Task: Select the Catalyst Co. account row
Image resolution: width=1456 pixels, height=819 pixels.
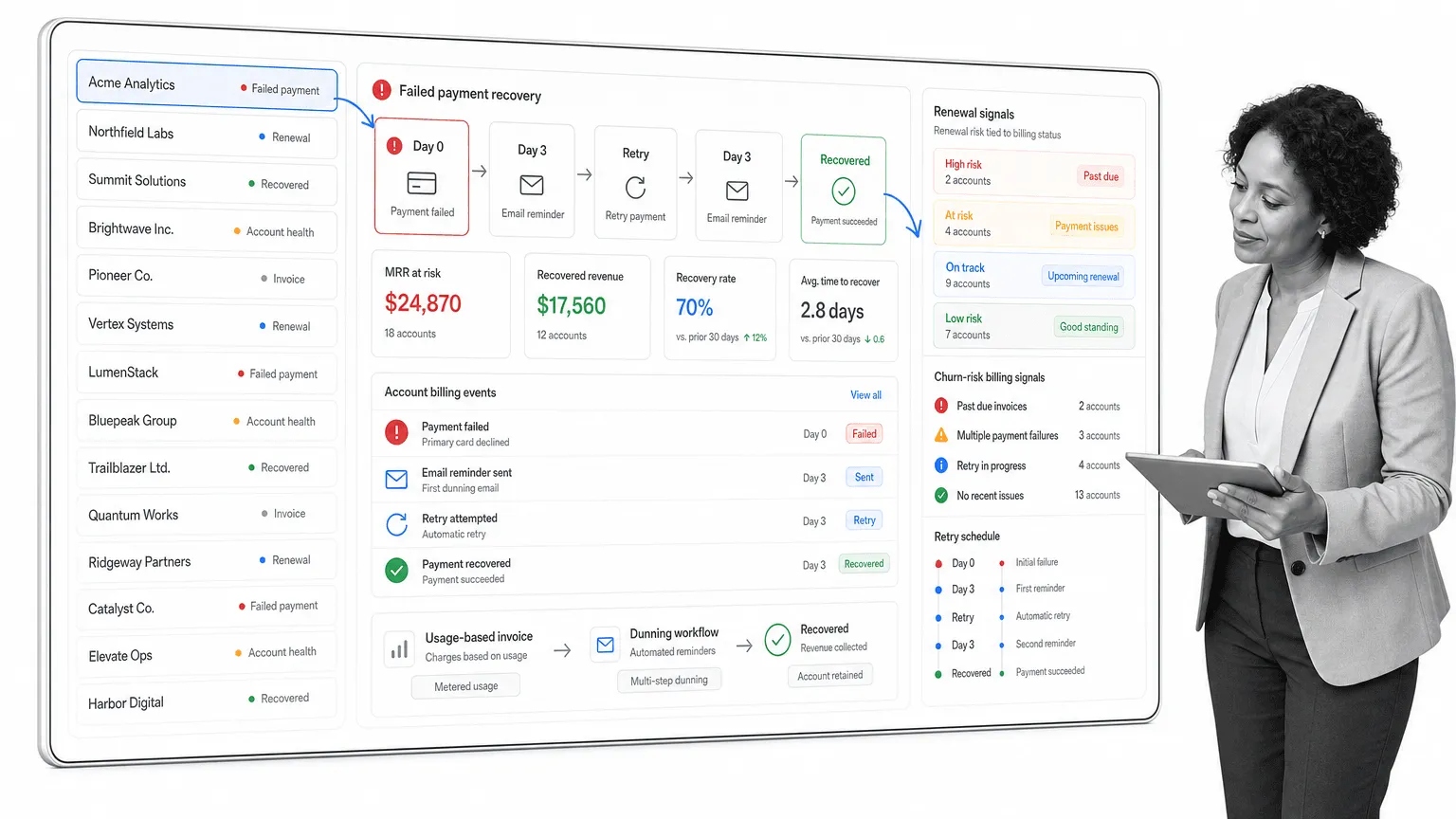Action: (207, 607)
